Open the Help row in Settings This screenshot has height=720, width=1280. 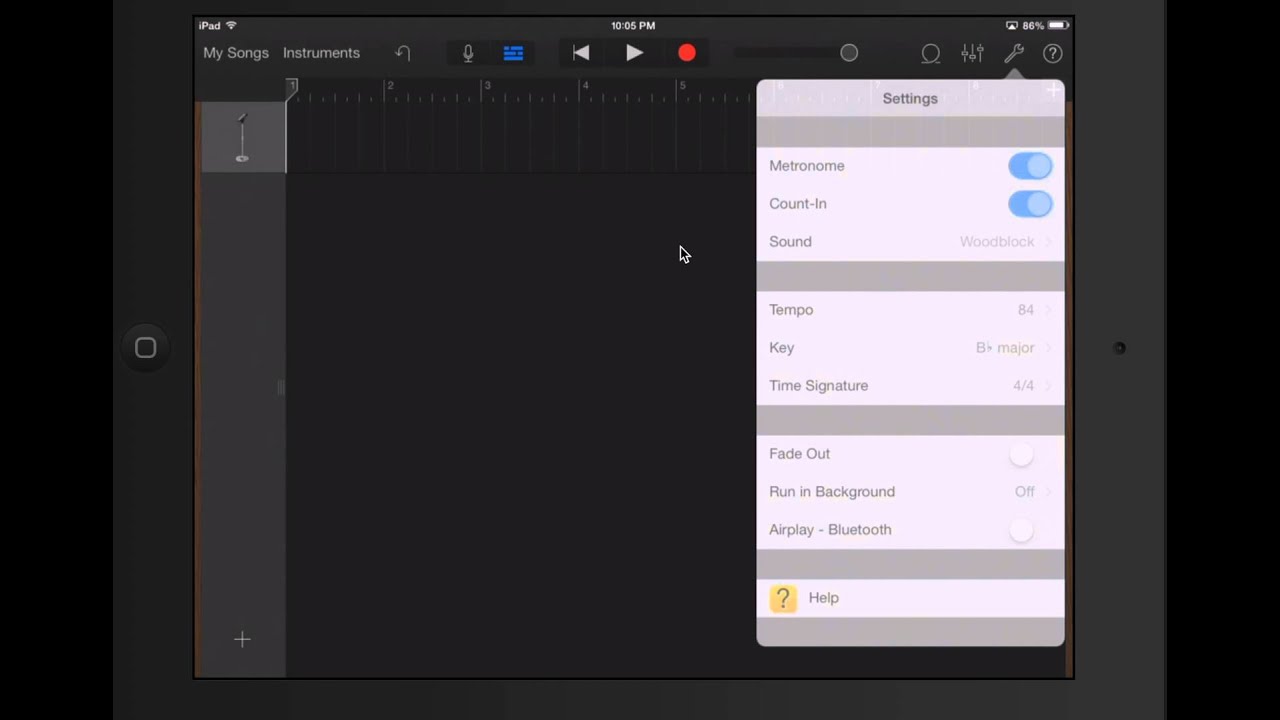click(x=910, y=598)
